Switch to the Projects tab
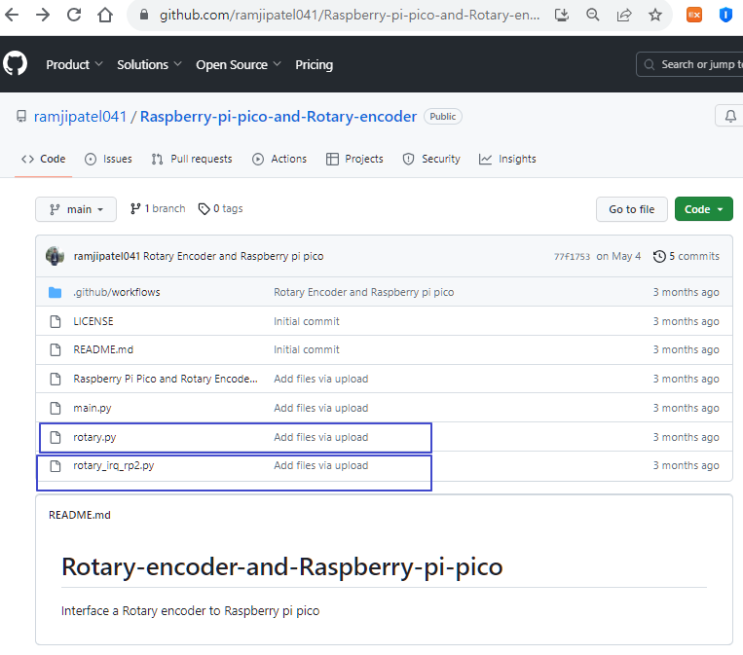The image size is (743, 655). [x=354, y=159]
